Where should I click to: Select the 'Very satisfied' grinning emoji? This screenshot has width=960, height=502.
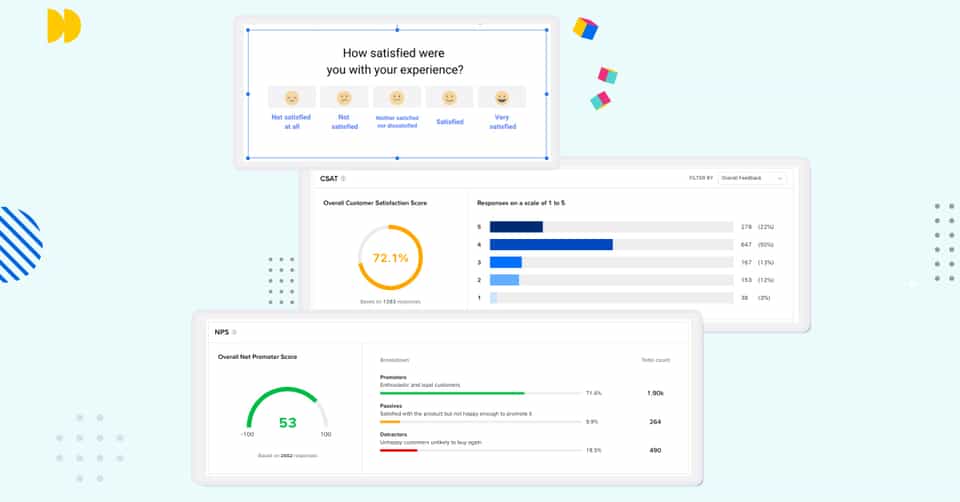point(501,97)
